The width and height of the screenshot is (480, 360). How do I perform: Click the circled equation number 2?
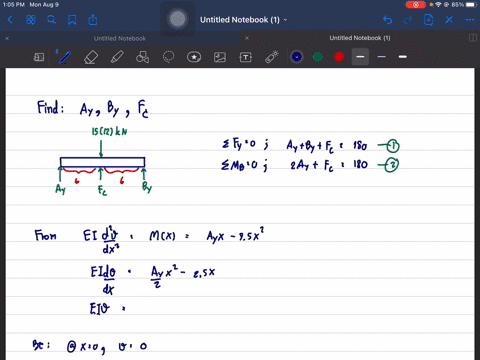(391, 165)
